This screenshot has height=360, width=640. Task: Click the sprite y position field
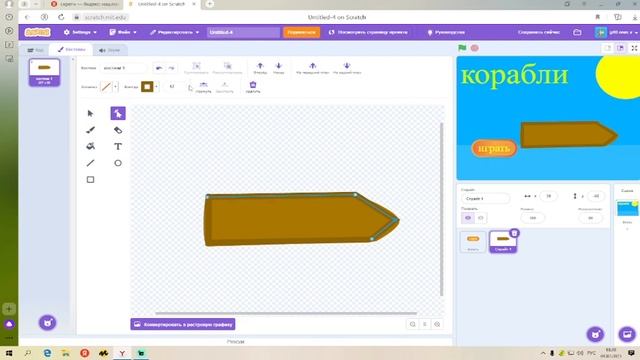pos(596,196)
